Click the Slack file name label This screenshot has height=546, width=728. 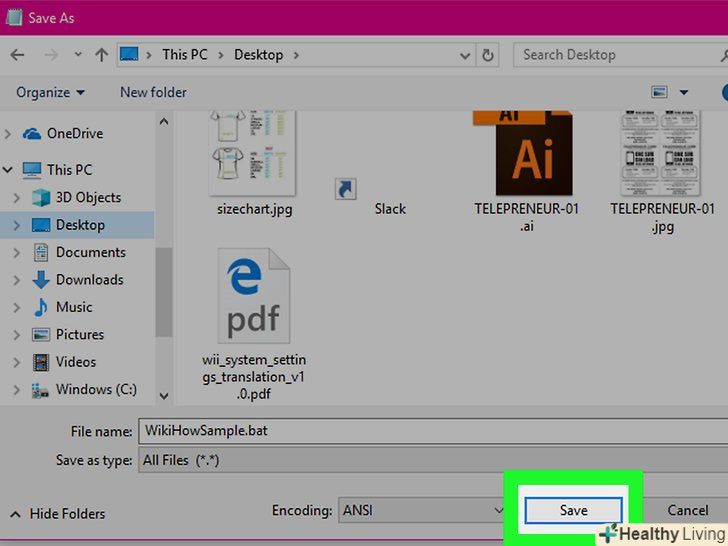(x=390, y=209)
